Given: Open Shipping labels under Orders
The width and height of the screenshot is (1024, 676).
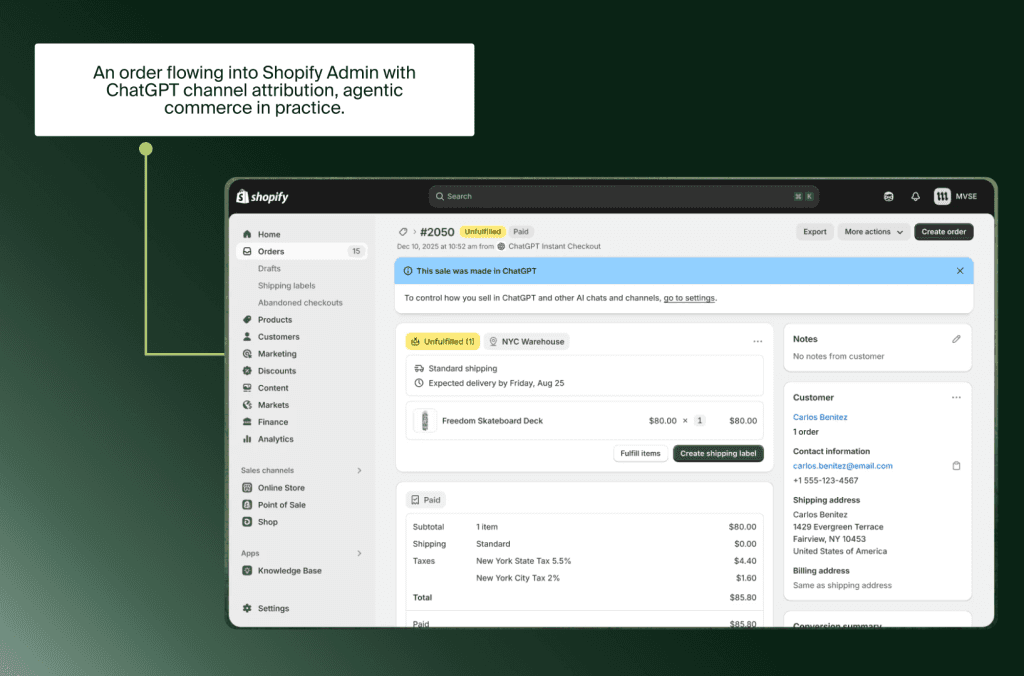Looking at the screenshot, I should (286, 285).
